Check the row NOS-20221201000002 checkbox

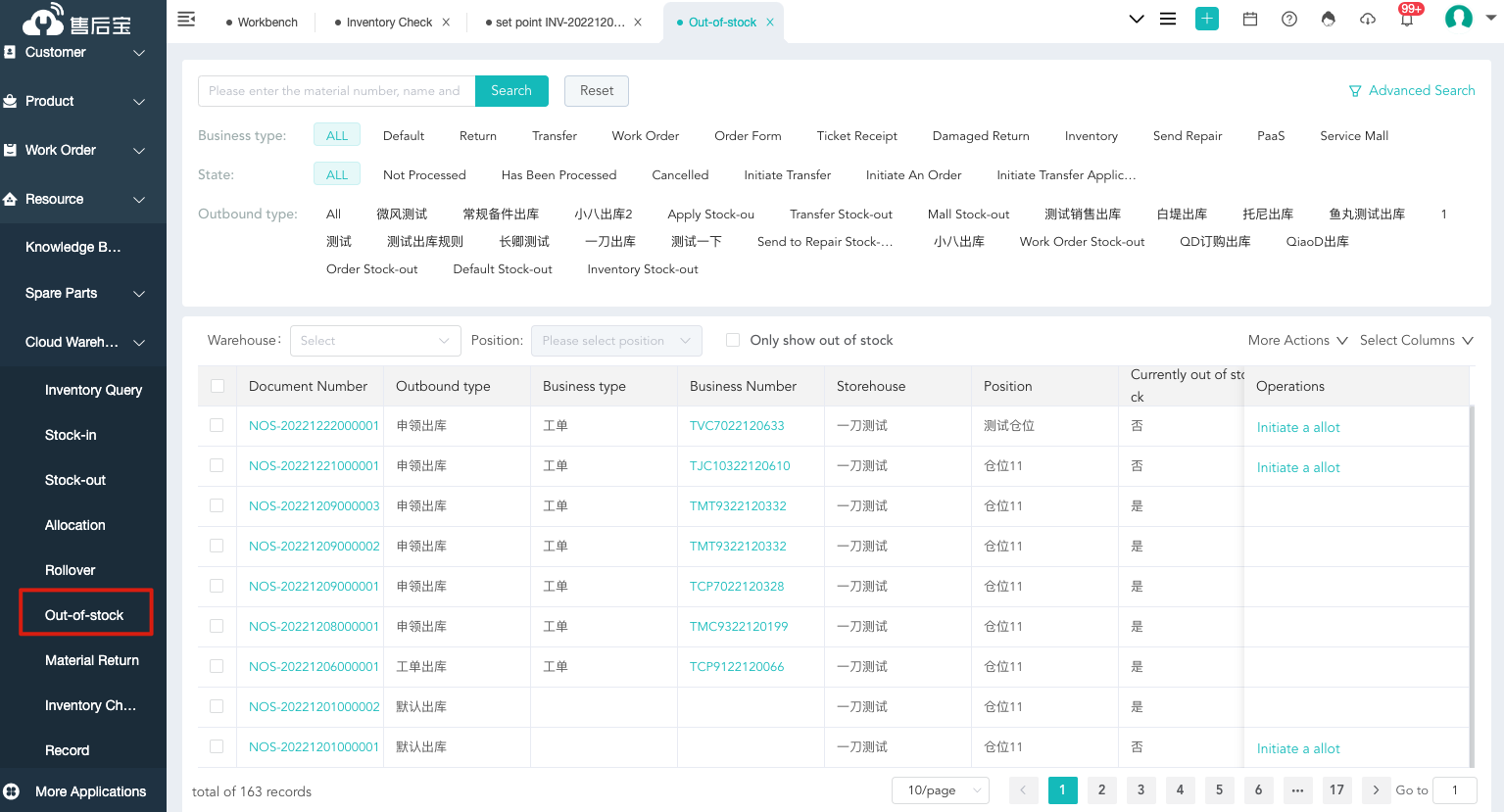pos(217,706)
